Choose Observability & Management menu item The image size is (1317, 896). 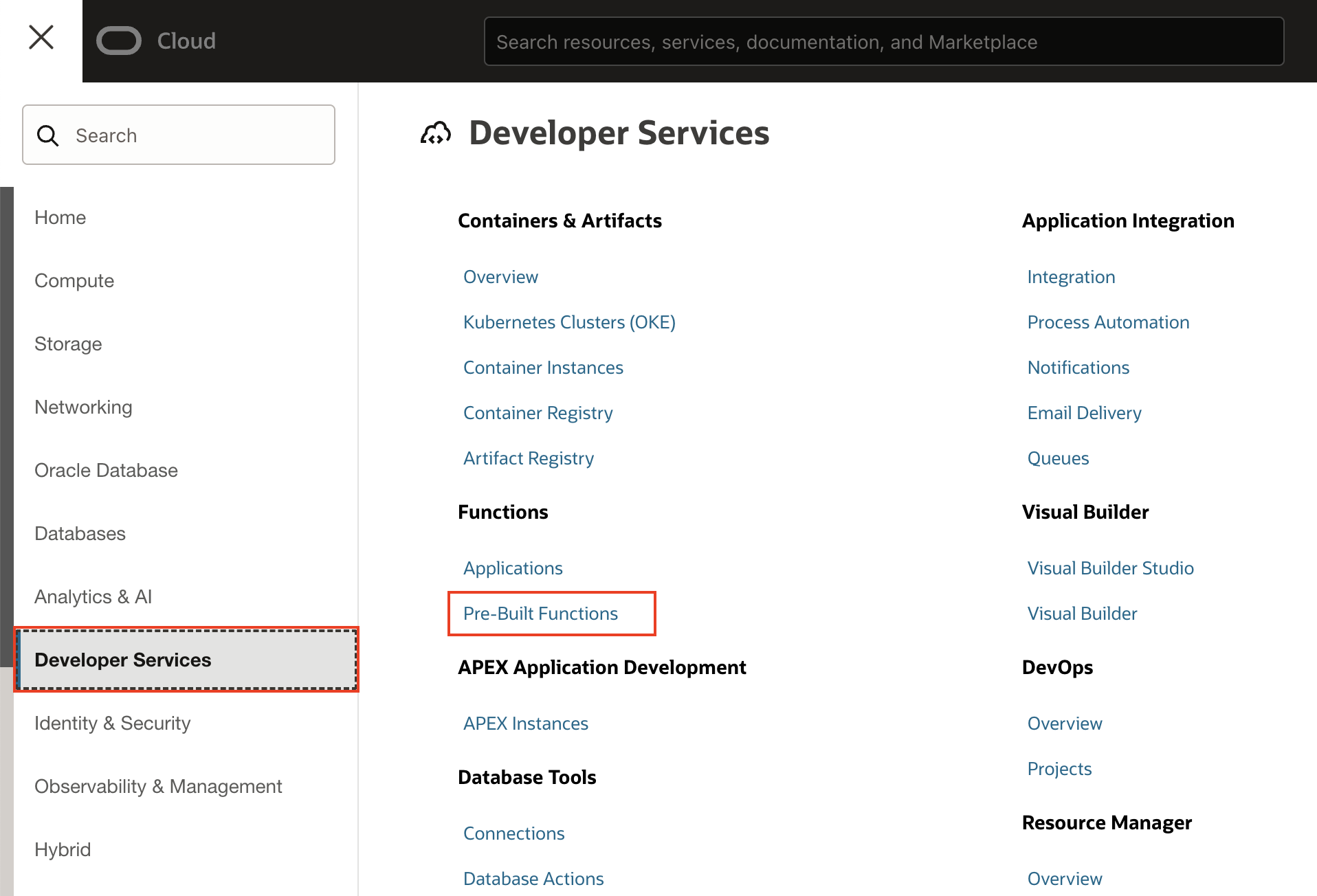click(x=158, y=787)
